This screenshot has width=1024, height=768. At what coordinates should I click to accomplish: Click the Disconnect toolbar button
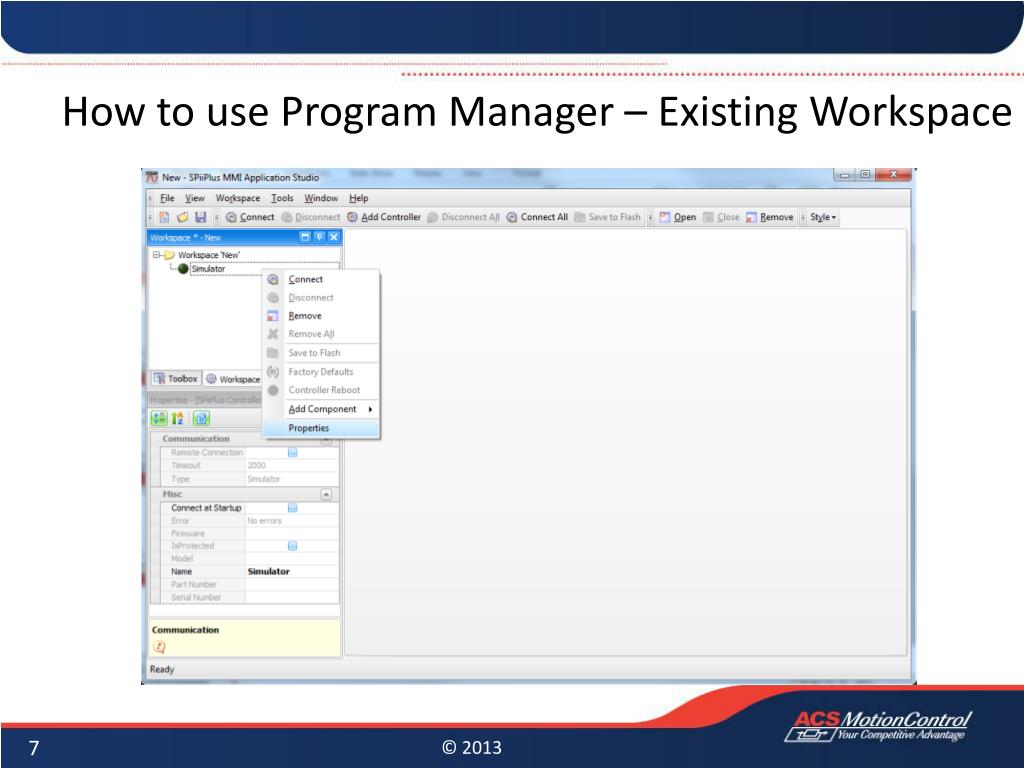311,217
